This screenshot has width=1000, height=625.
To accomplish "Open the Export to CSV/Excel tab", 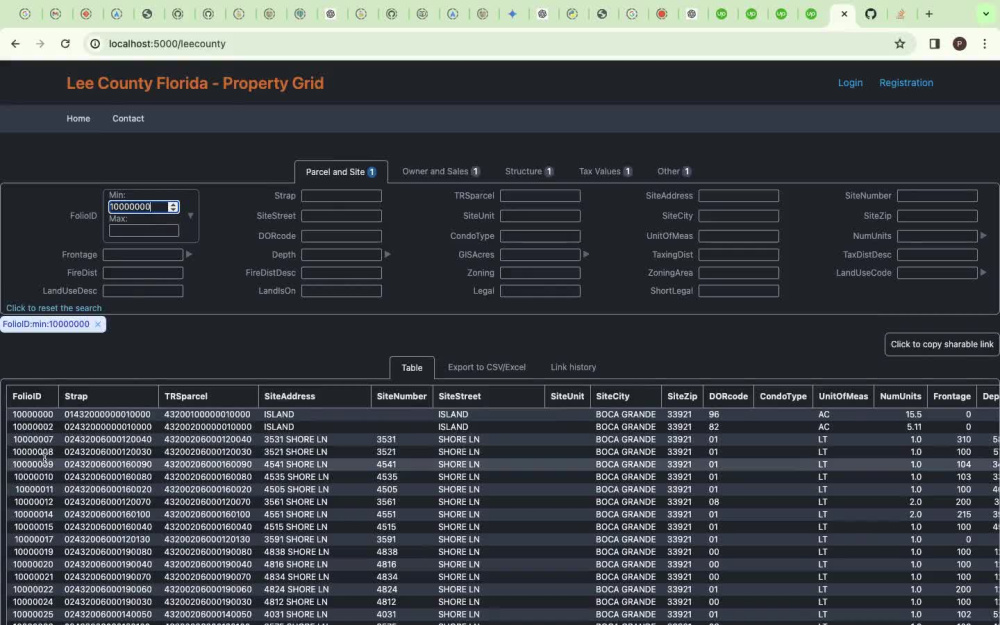I will point(486,368).
